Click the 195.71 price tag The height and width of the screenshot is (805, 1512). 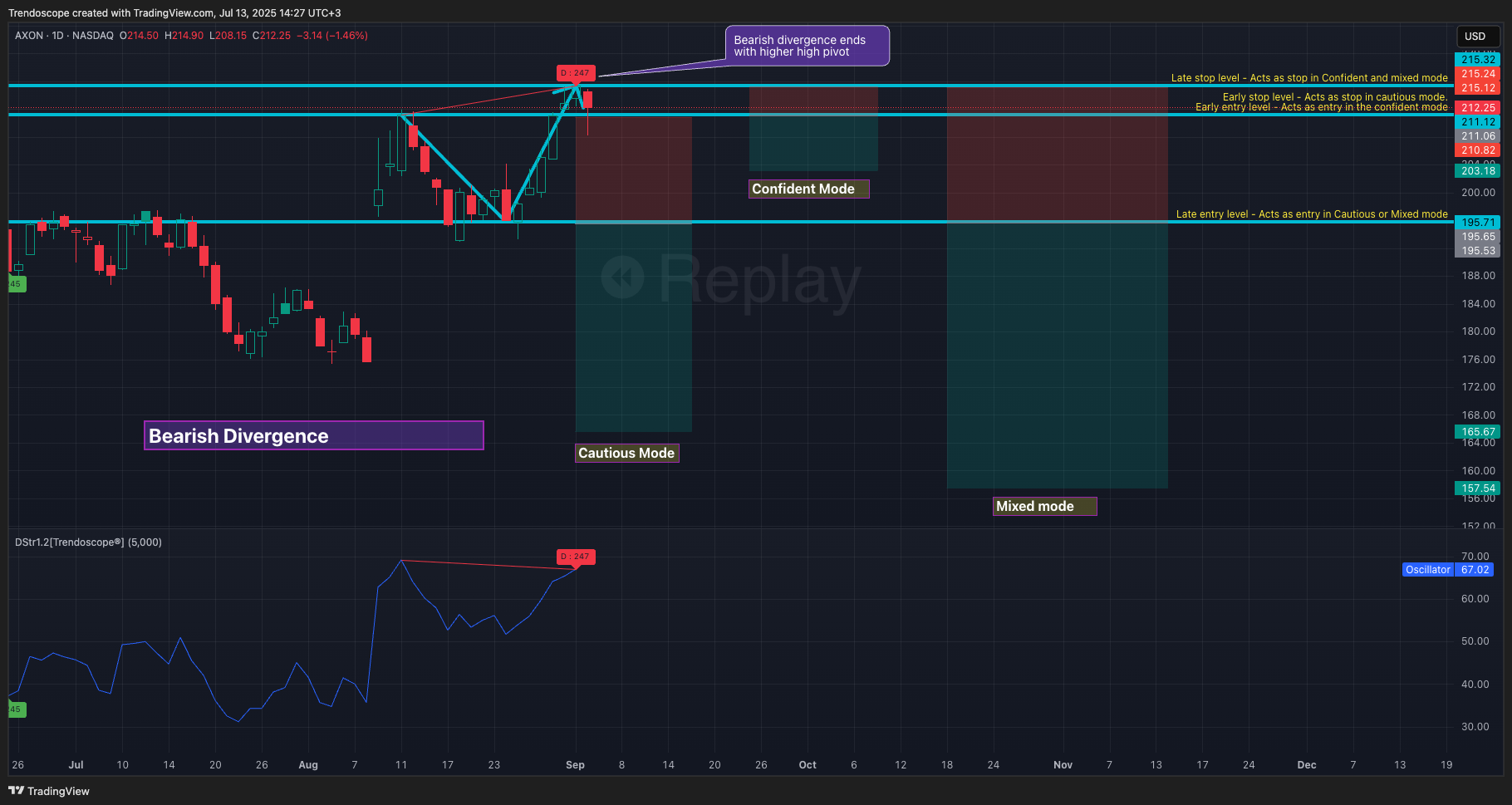click(1478, 222)
